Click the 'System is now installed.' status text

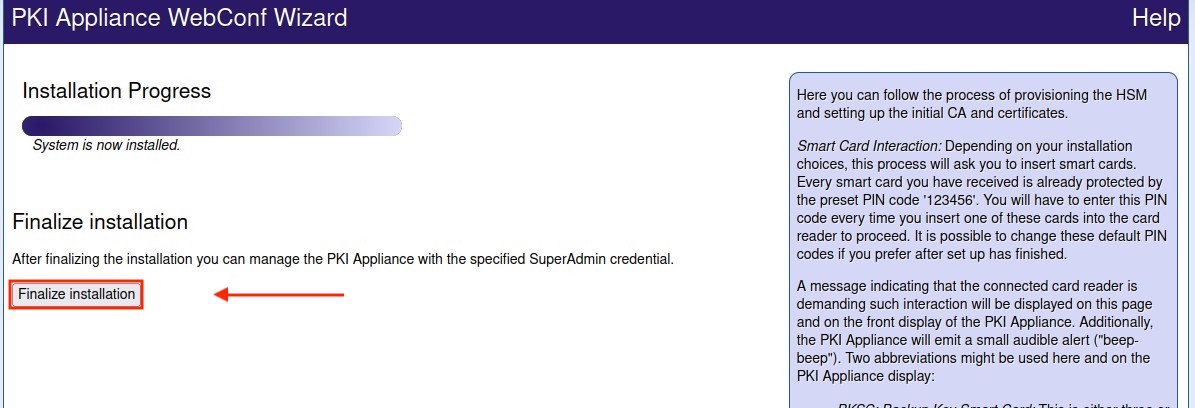pyautogui.click(x=106, y=145)
